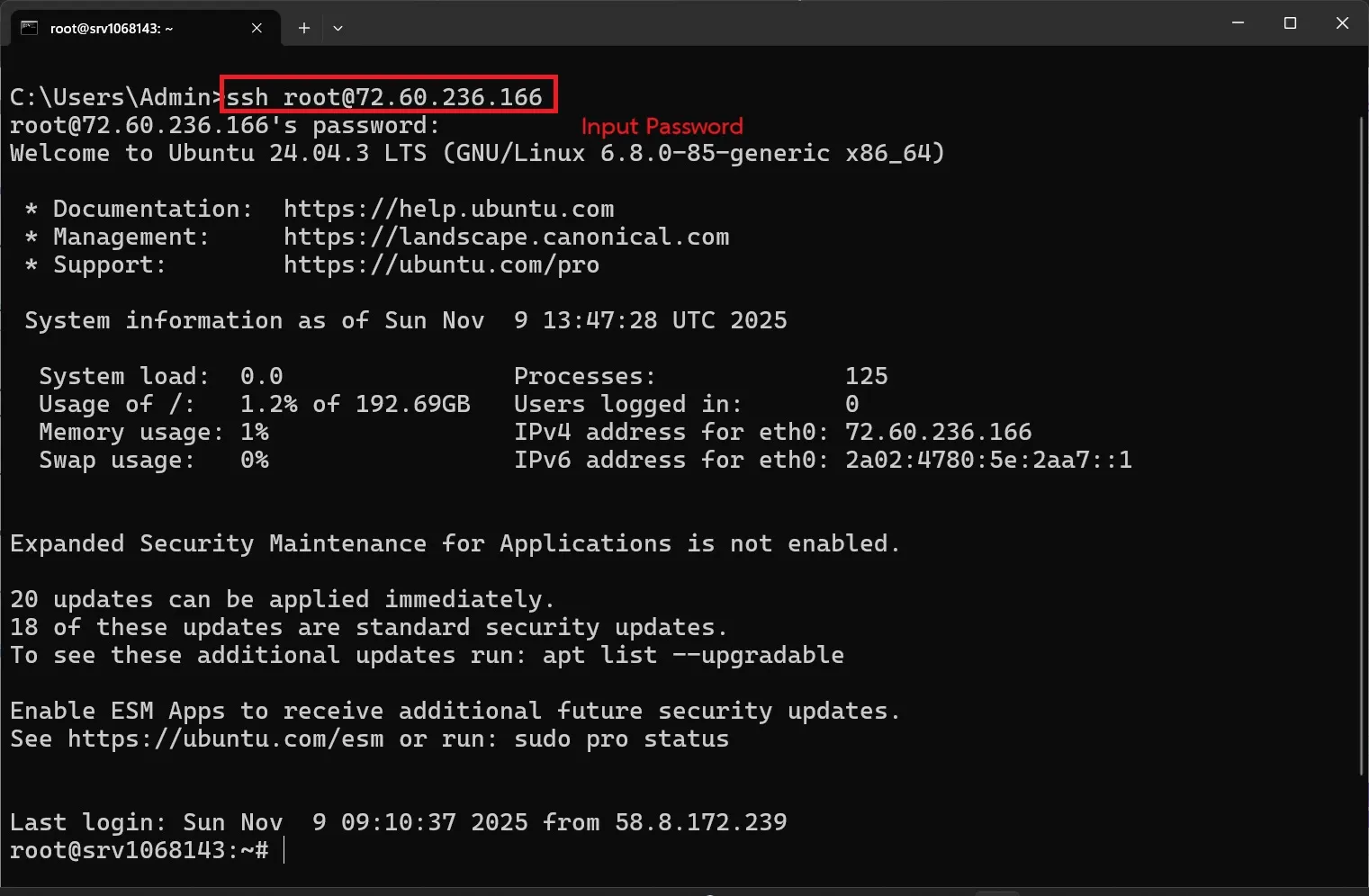Click the Last login timestamp line
The width and height of the screenshot is (1369, 896).
pyautogui.click(x=396, y=821)
